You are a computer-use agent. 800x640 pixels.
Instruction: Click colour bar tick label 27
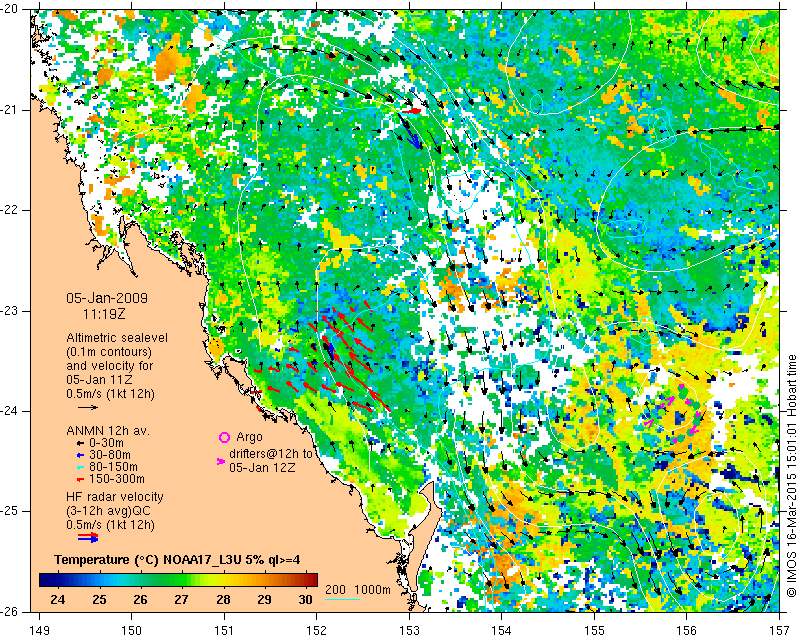click(x=181, y=599)
